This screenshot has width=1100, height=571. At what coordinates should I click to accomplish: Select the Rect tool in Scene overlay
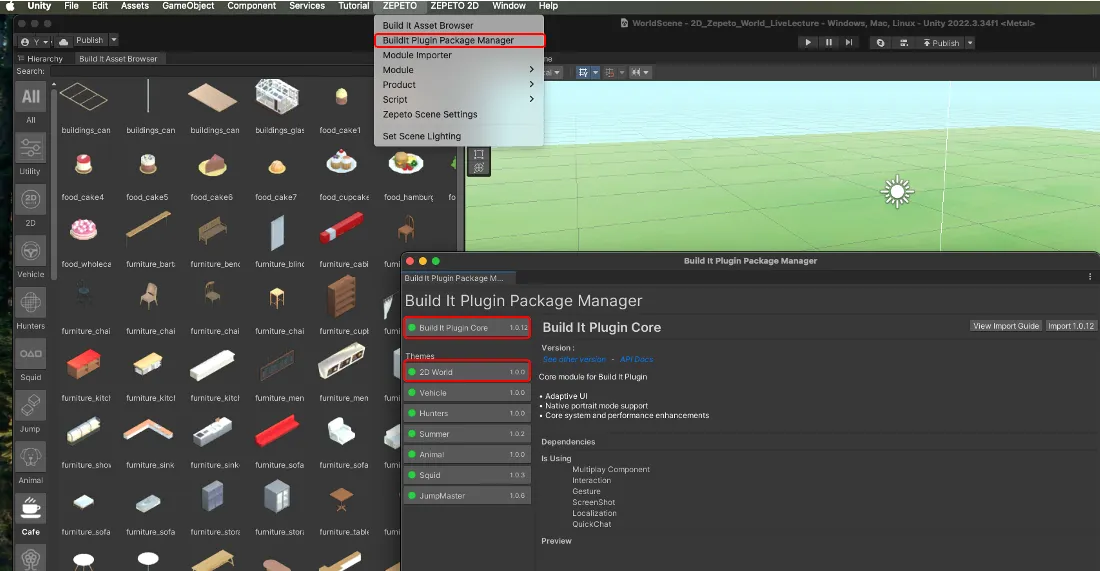pyautogui.click(x=478, y=154)
